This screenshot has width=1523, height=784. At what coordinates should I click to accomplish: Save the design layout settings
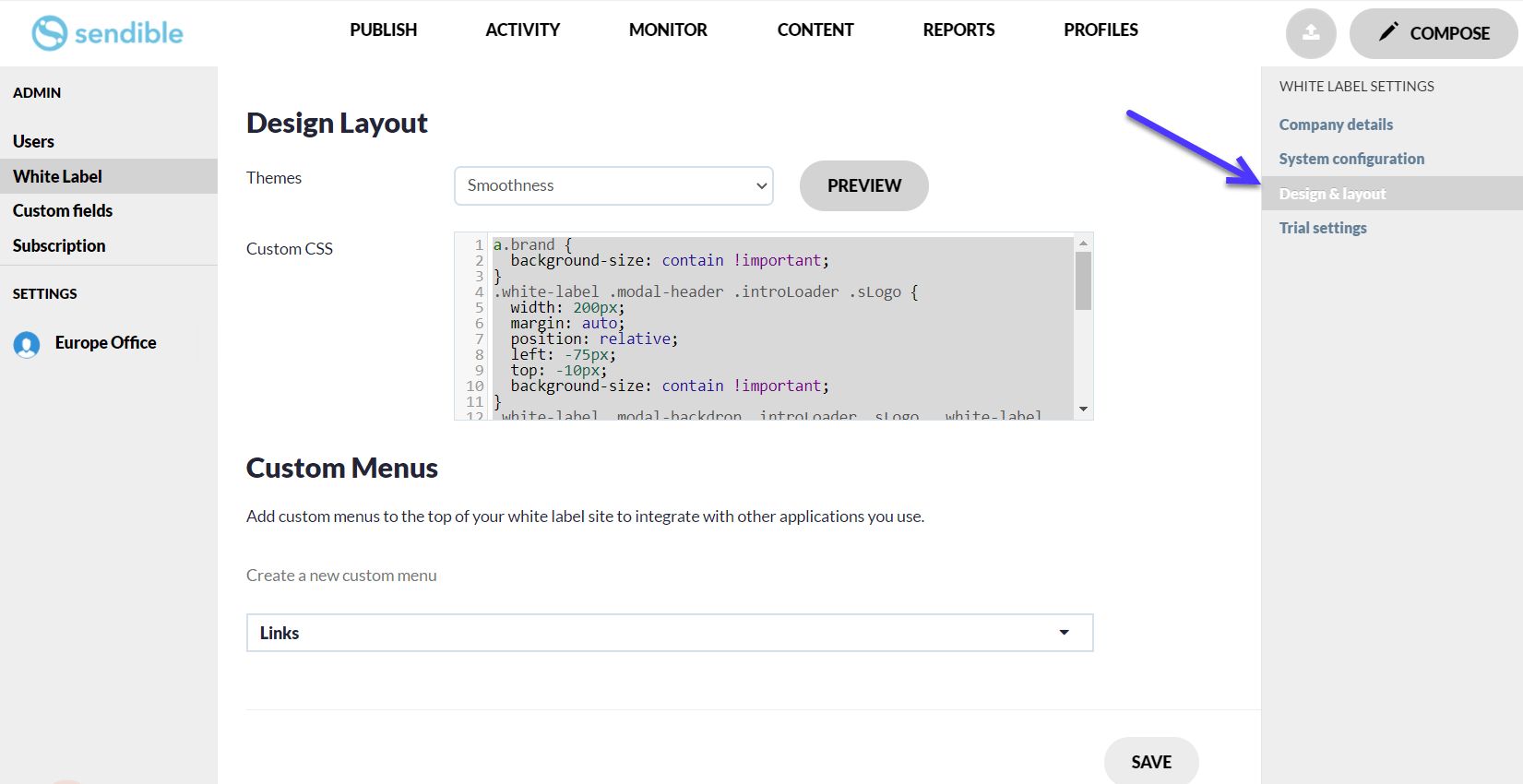click(x=1150, y=762)
